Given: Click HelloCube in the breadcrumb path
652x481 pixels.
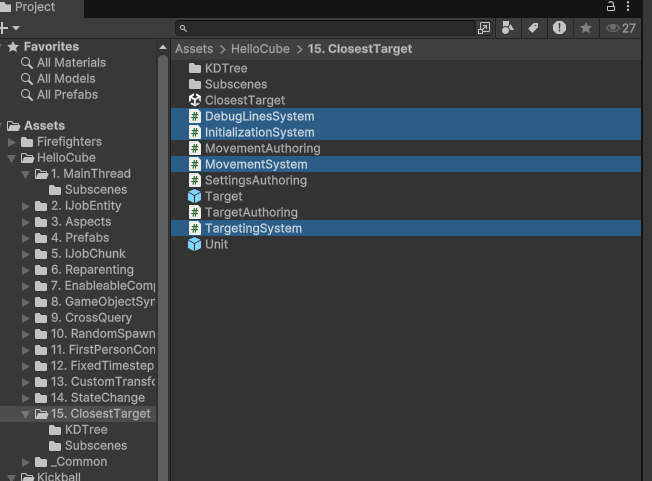Looking at the screenshot, I should coord(260,49).
